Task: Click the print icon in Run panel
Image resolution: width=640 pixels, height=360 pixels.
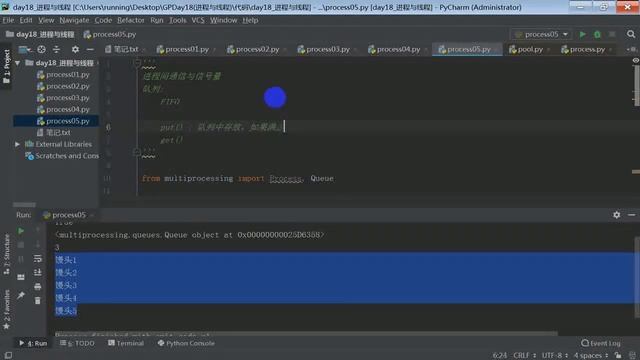Action: coord(38,287)
